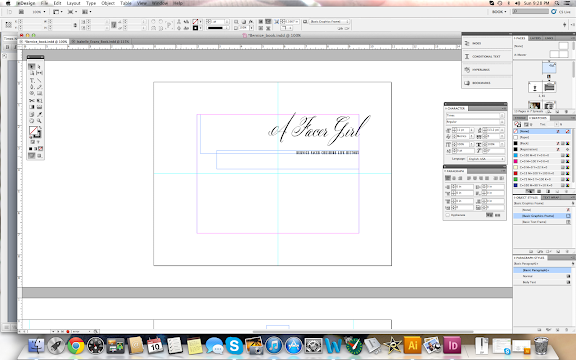
Task: Select the Line tool
Action: coord(39,80)
